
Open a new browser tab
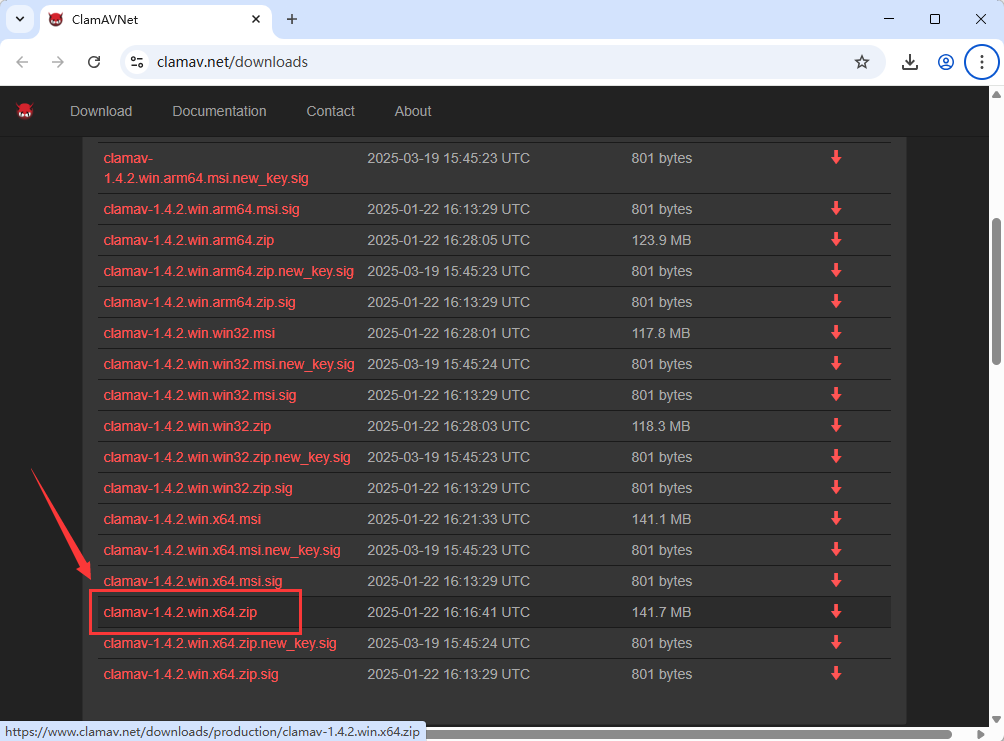click(292, 19)
